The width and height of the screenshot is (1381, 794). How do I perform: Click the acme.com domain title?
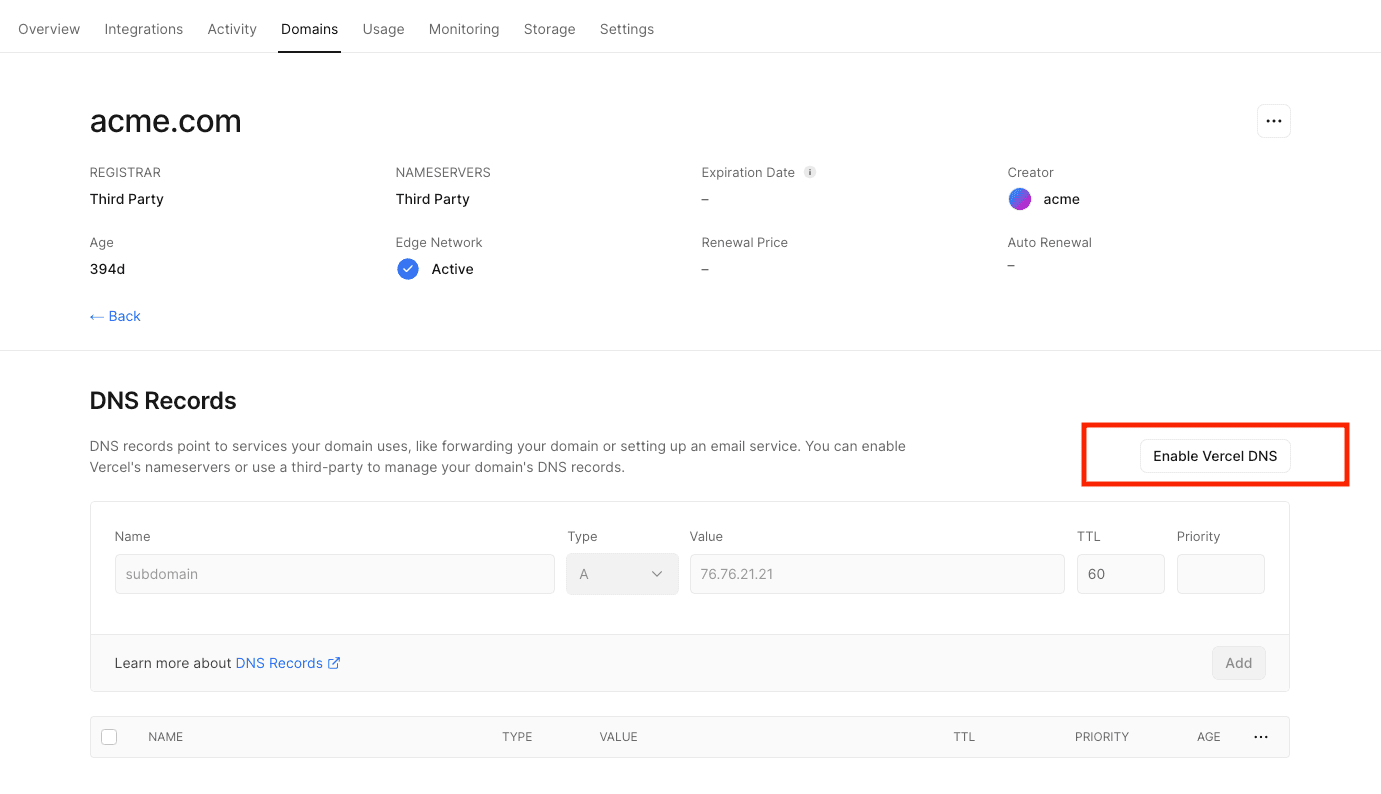(166, 121)
